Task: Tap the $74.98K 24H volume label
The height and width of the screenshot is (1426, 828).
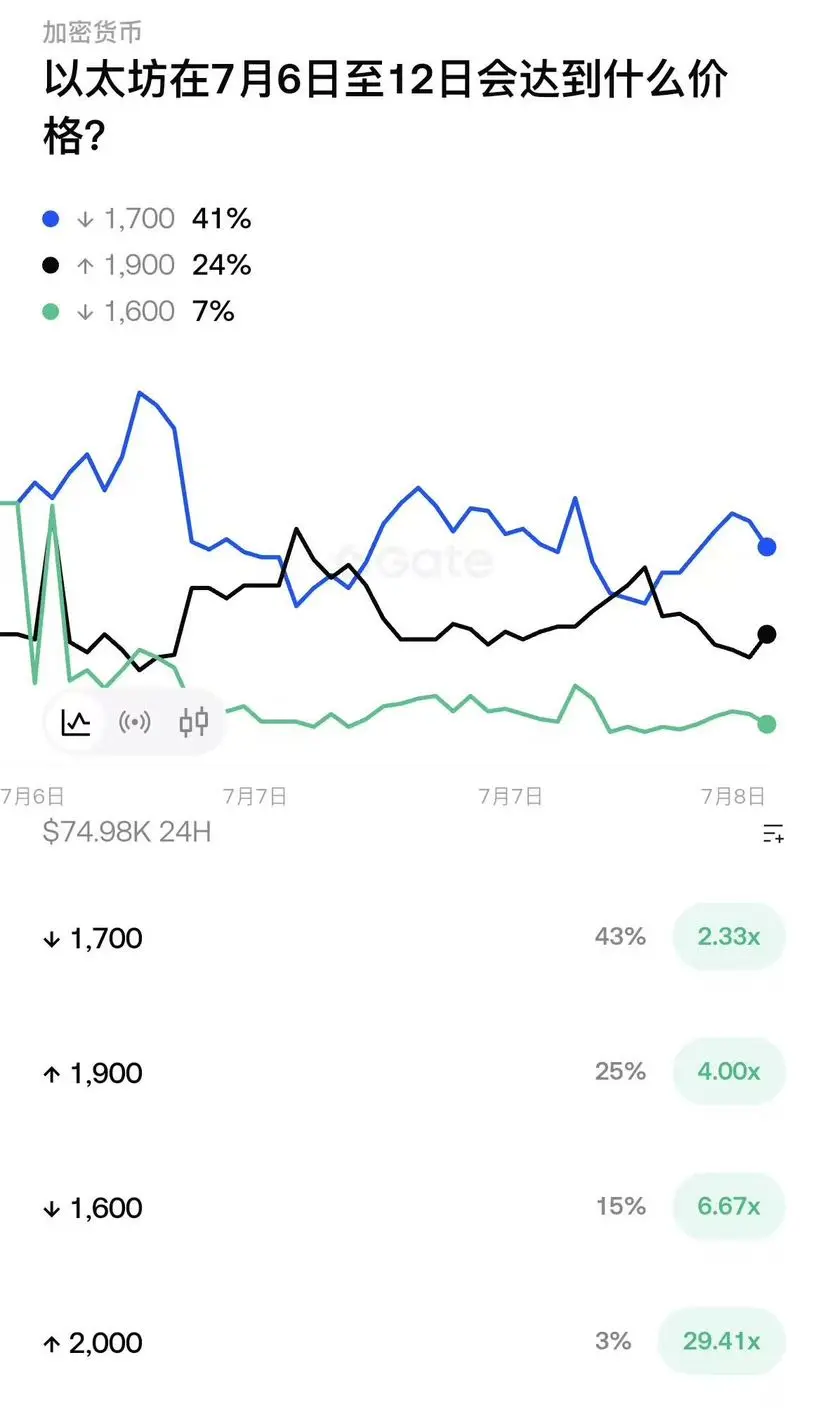Action: coord(127,831)
